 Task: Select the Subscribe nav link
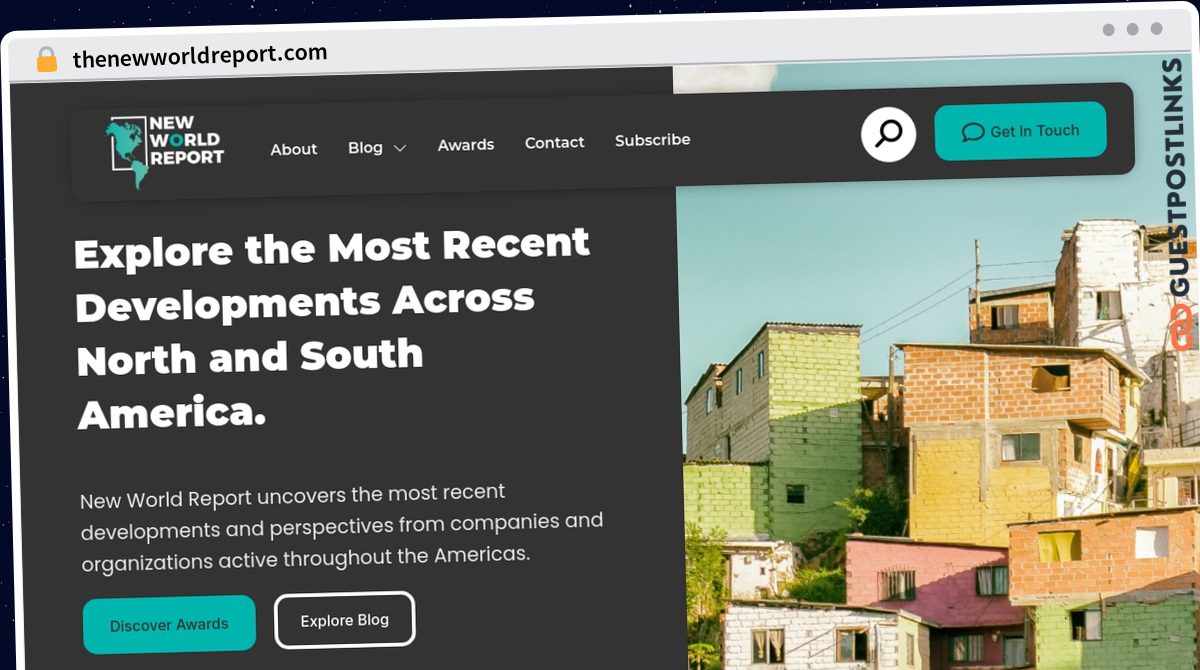click(653, 140)
